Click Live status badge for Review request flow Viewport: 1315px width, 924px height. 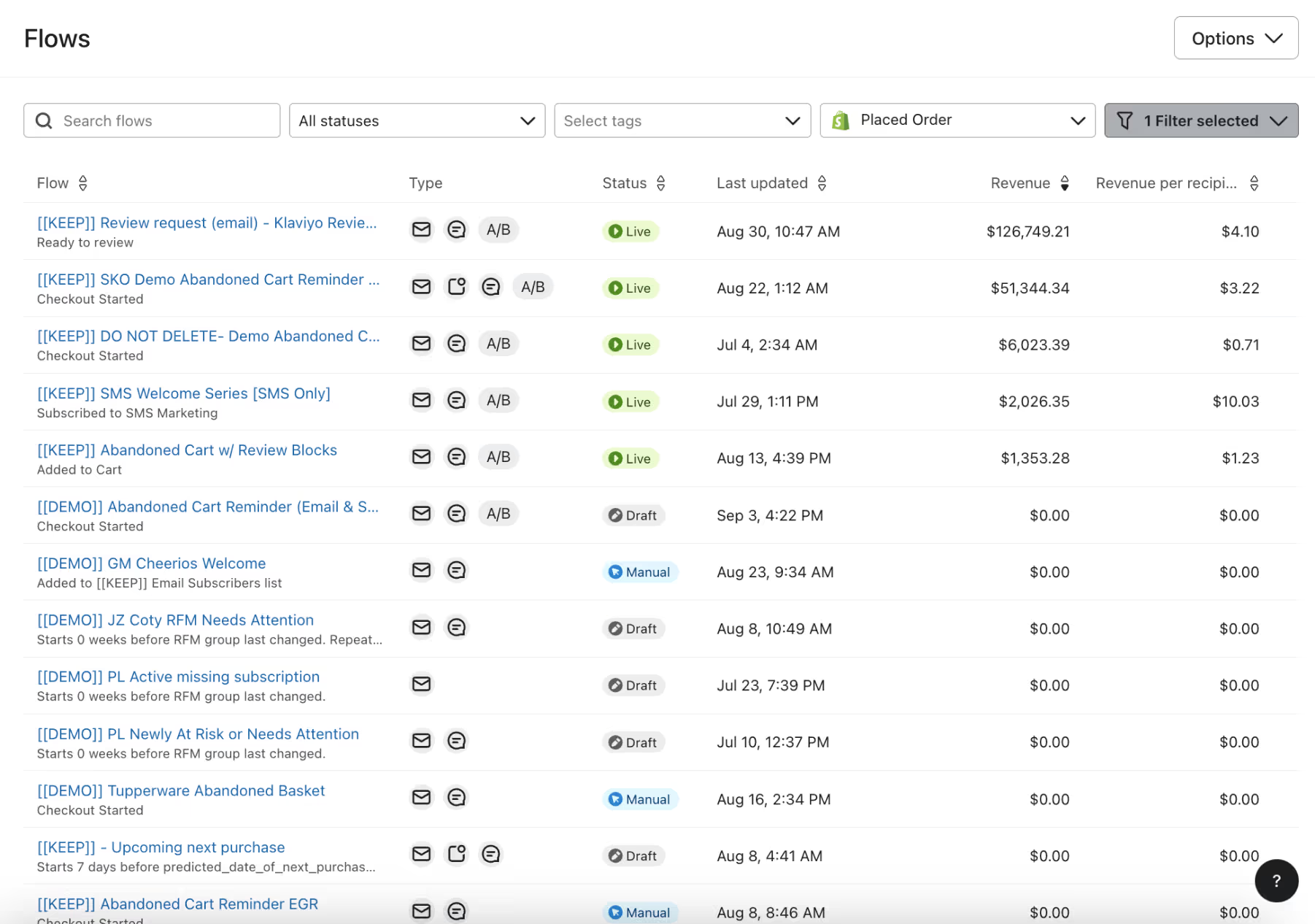tap(630, 231)
